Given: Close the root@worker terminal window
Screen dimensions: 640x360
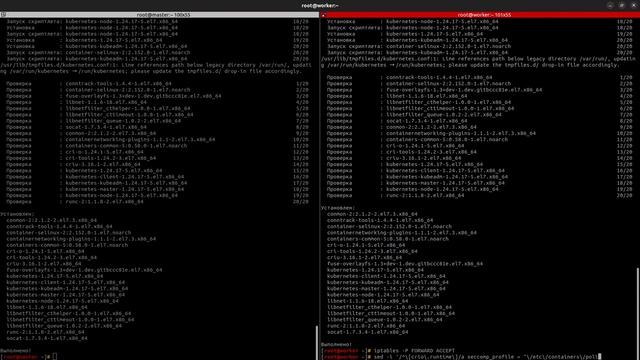Looking at the screenshot, I should (633, 5).
